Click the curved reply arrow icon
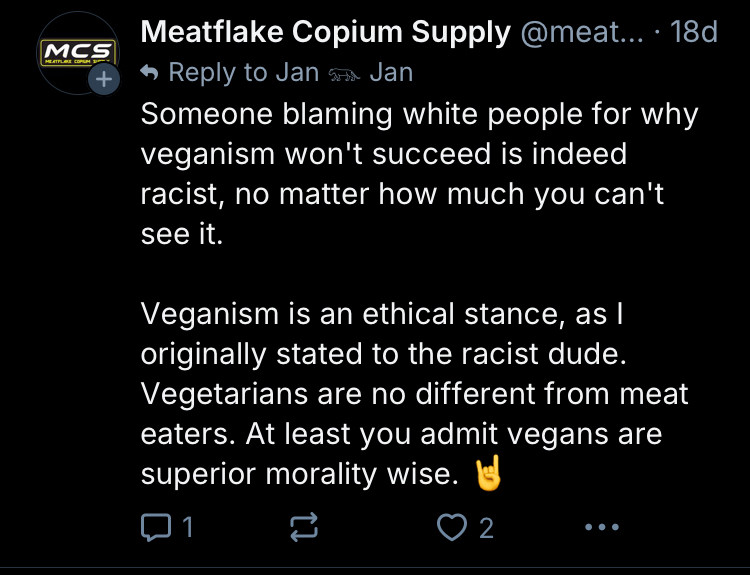Image resolution: width=750 pixels, height=575 pixels. 150,73
